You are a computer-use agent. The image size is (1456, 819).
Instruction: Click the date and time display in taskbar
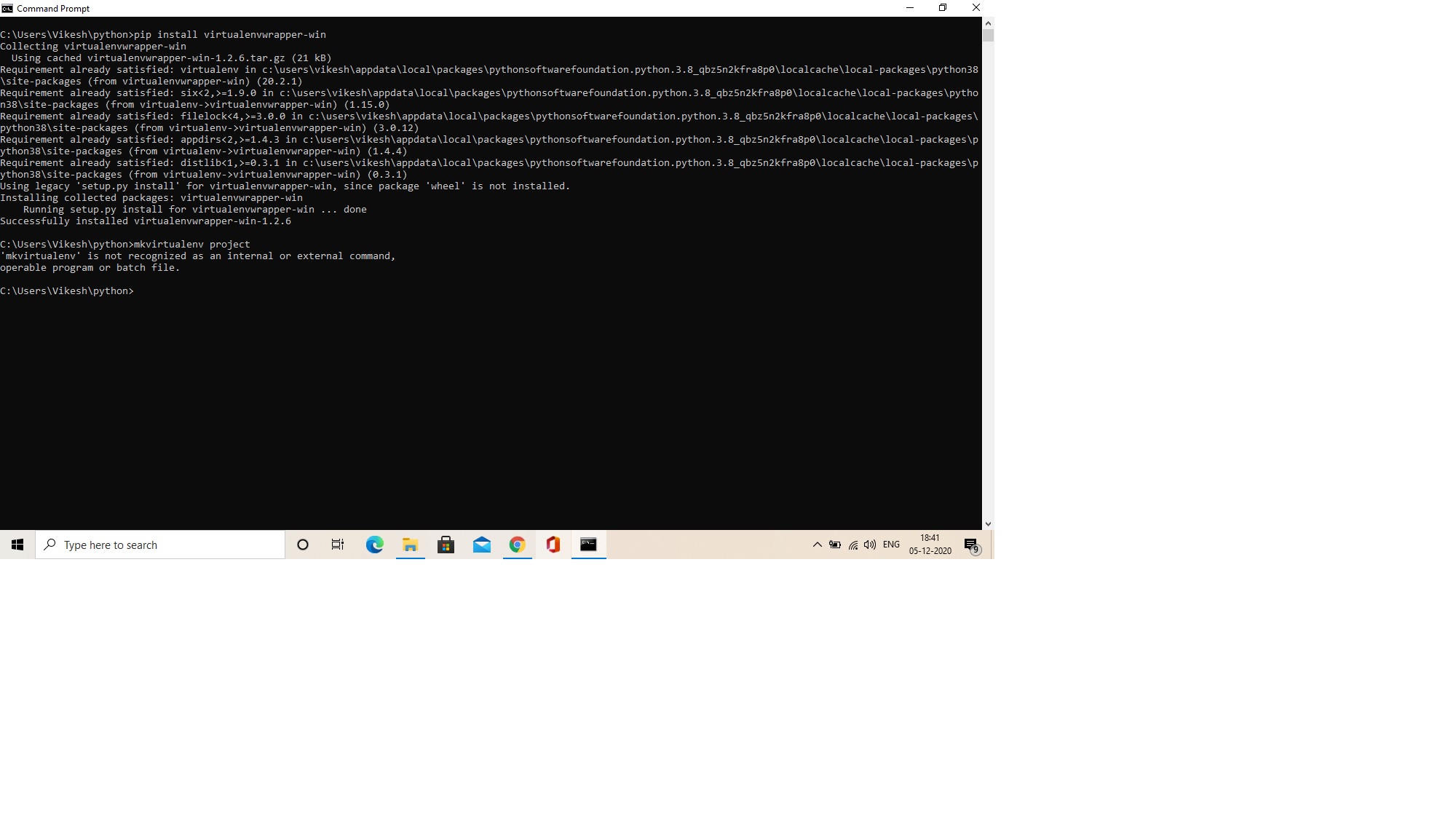pos(930,544)
